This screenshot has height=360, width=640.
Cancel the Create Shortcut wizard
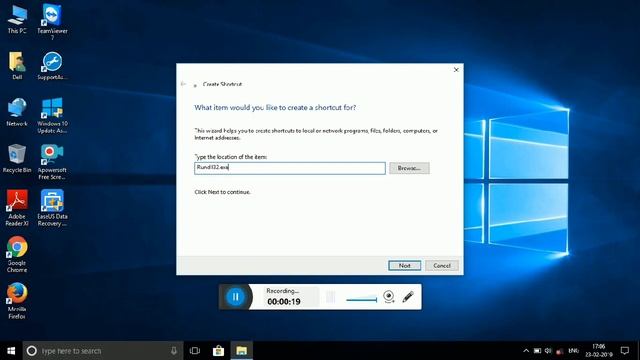[x=442, y=266]
